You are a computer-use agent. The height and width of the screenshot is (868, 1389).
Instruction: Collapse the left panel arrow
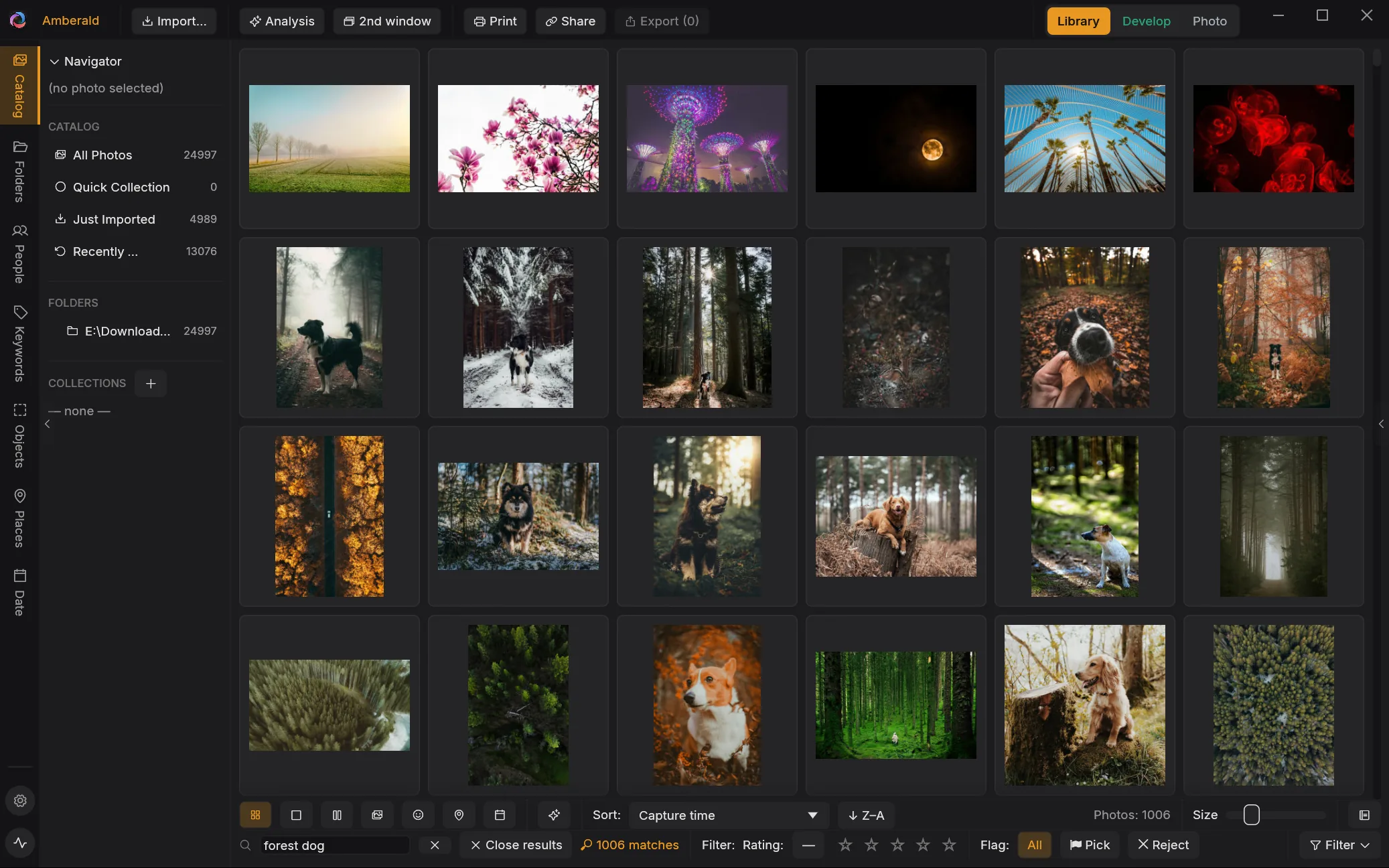(x=47, y=424)
